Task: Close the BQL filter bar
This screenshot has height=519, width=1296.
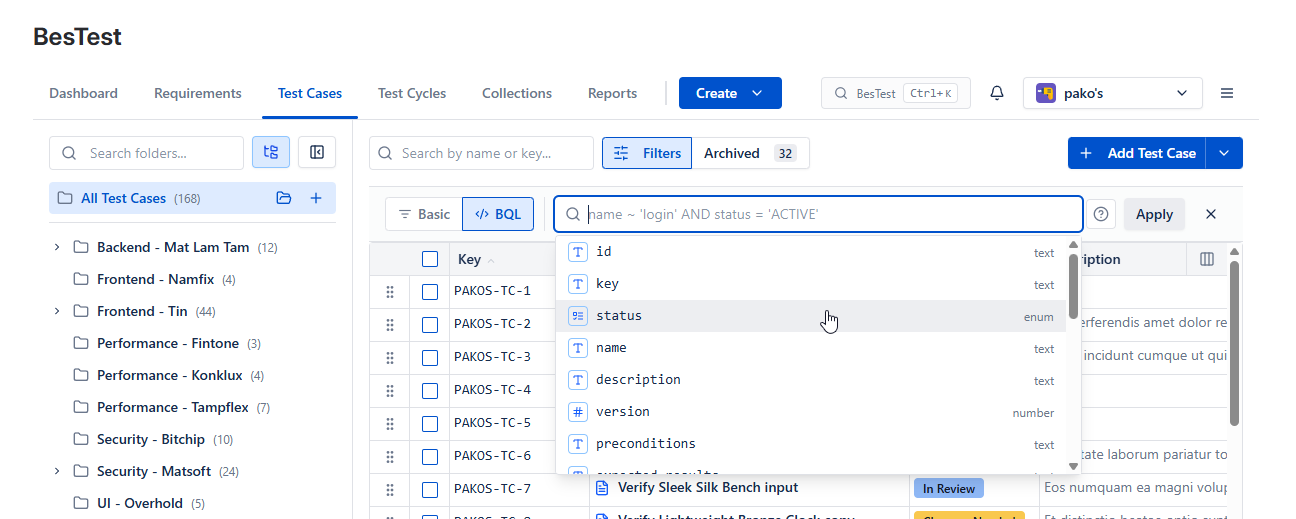Action: pos(1211,214)
